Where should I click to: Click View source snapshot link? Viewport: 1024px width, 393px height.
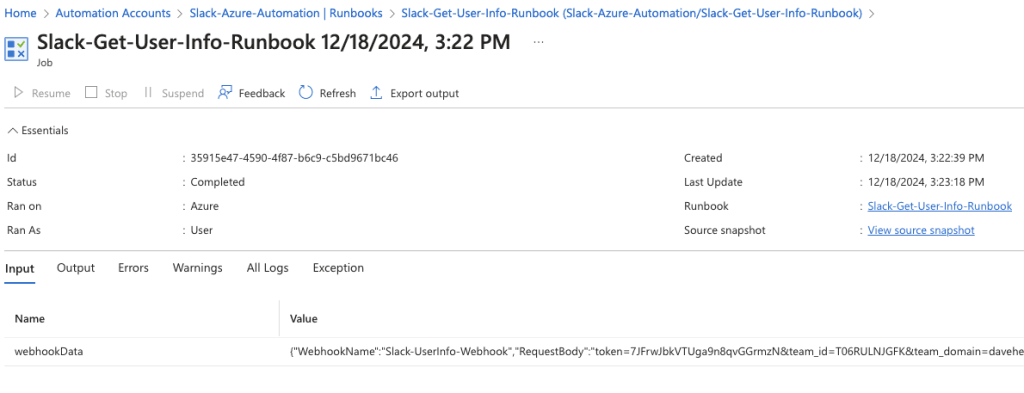tap(921, 230)
